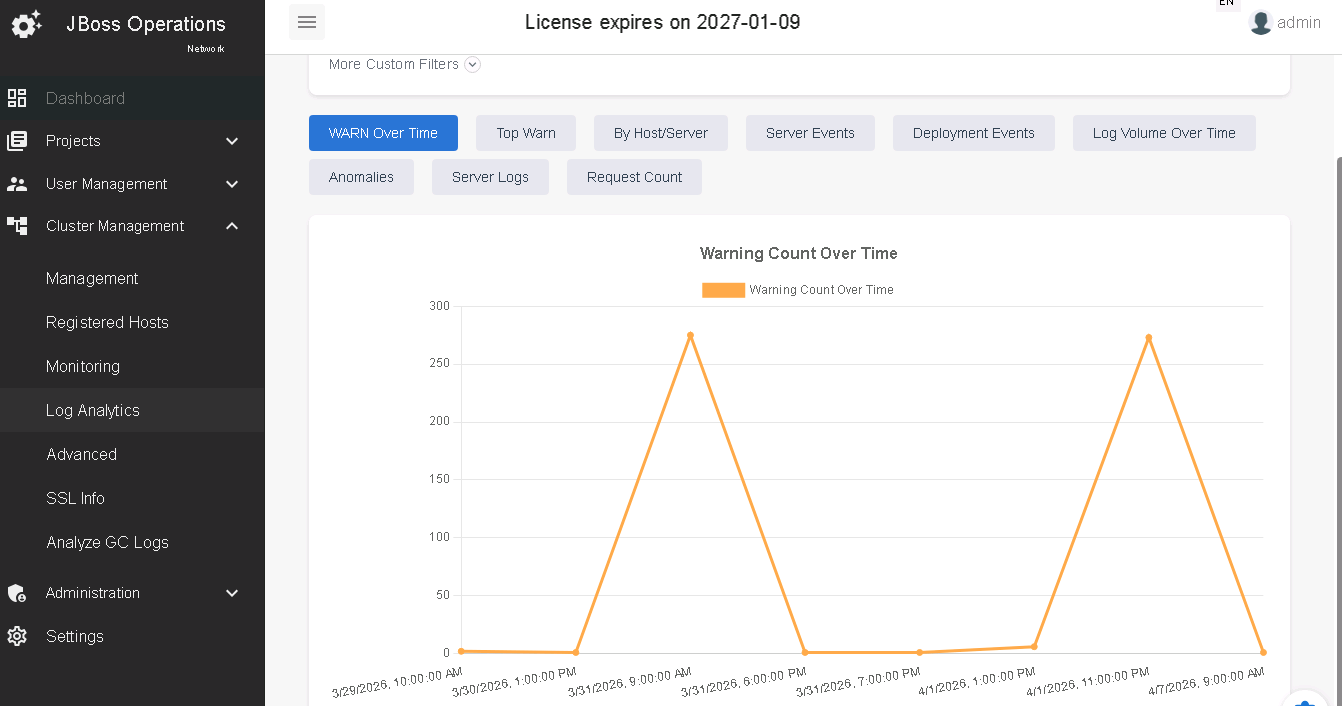Screen dimensions: 1342x706
Task: Click the Projects sidebar icon
Action: tap(17, 141)
